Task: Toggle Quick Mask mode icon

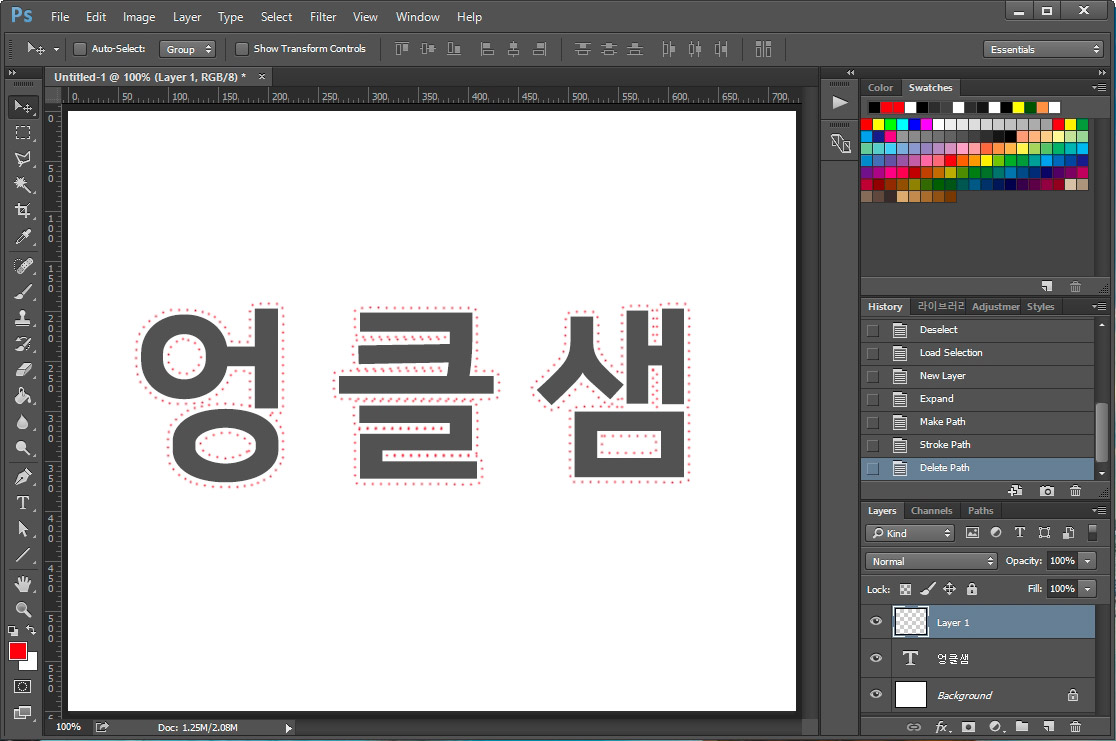Action: click(x=23, y=687)
